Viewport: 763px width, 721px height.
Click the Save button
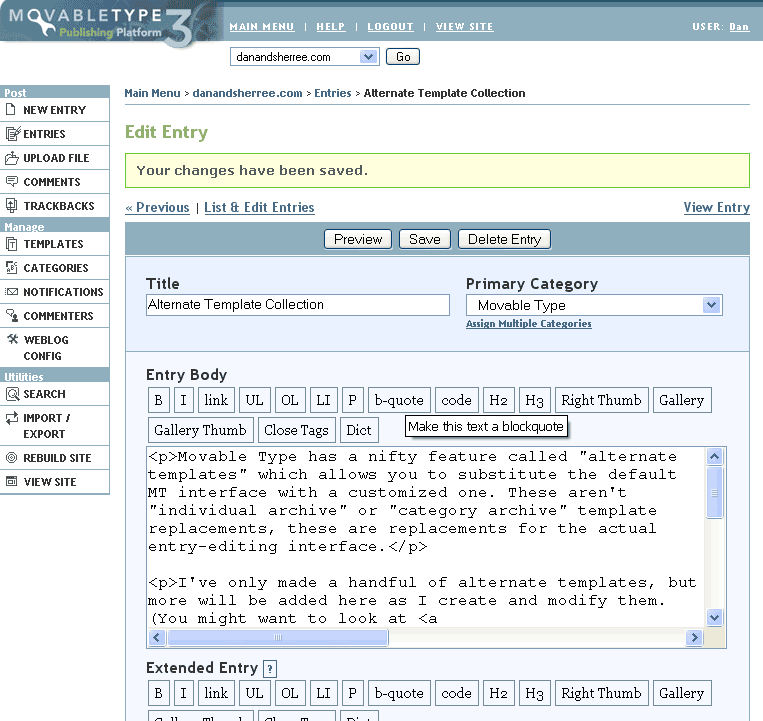(425, 239)
